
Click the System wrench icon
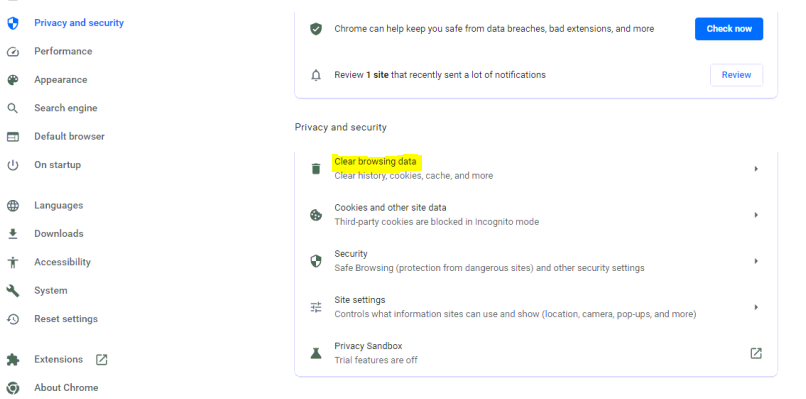click(13, 291)
